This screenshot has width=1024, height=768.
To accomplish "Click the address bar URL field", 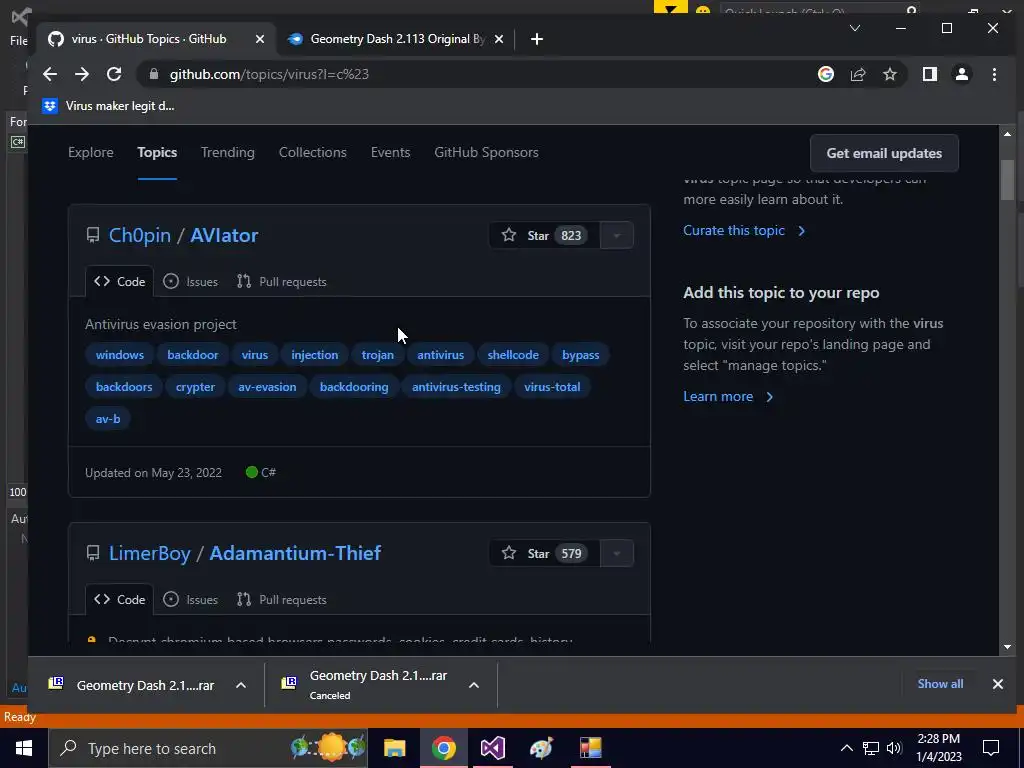I will pyautogui.click(x=477, y=74).
